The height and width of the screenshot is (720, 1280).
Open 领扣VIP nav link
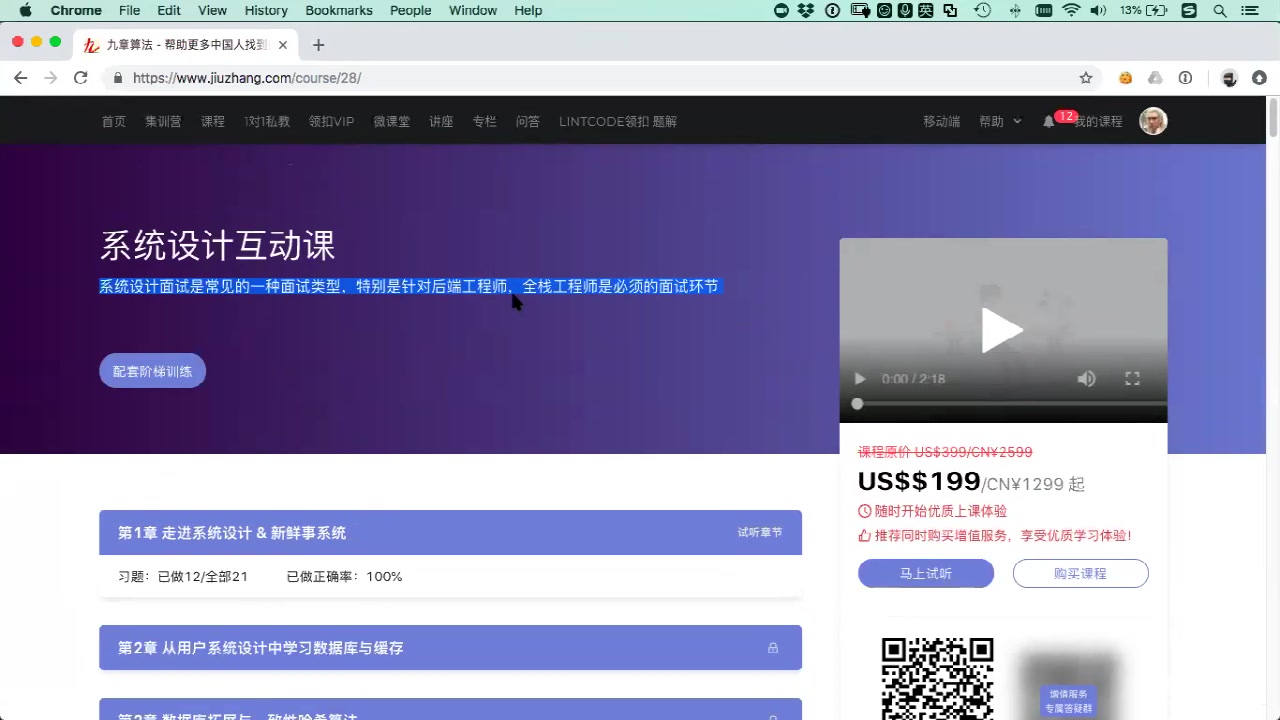click(x=331, y=121)
